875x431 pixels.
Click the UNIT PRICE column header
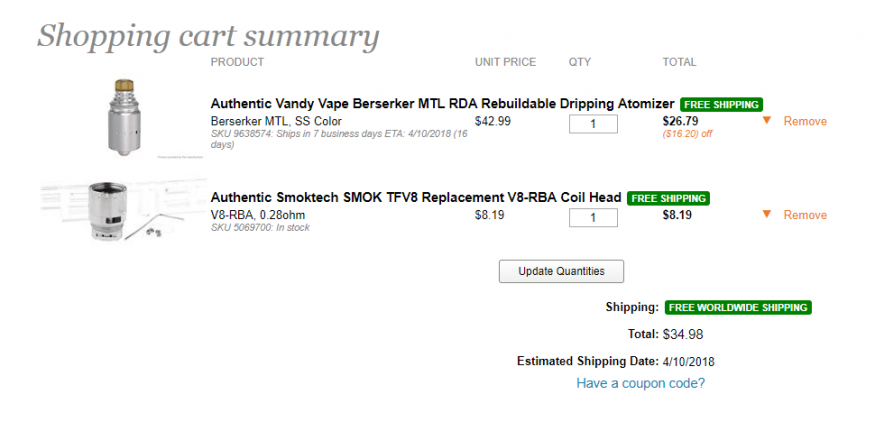[x=505, y=62]
